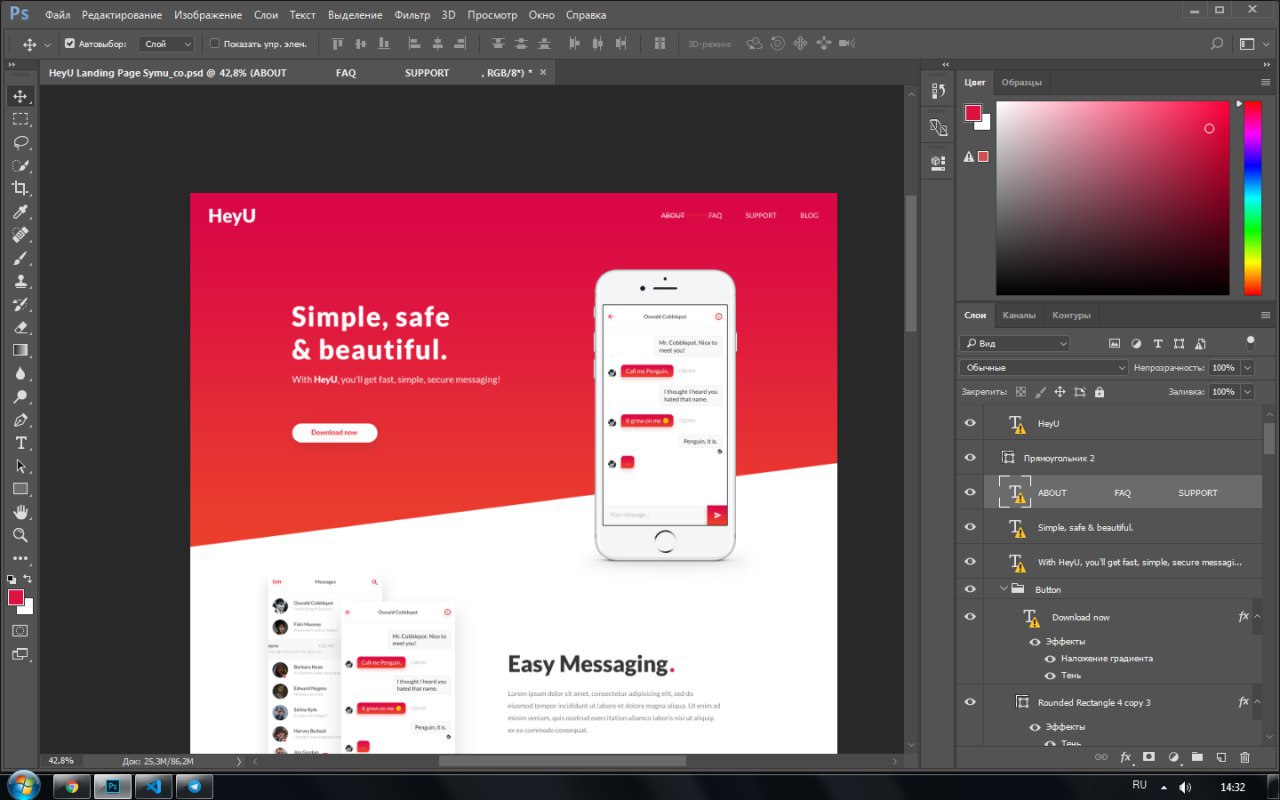Toggle Наложение градиента effect visibility
The height and width of the screenshot is (800, 1280).
[1050, 658]
